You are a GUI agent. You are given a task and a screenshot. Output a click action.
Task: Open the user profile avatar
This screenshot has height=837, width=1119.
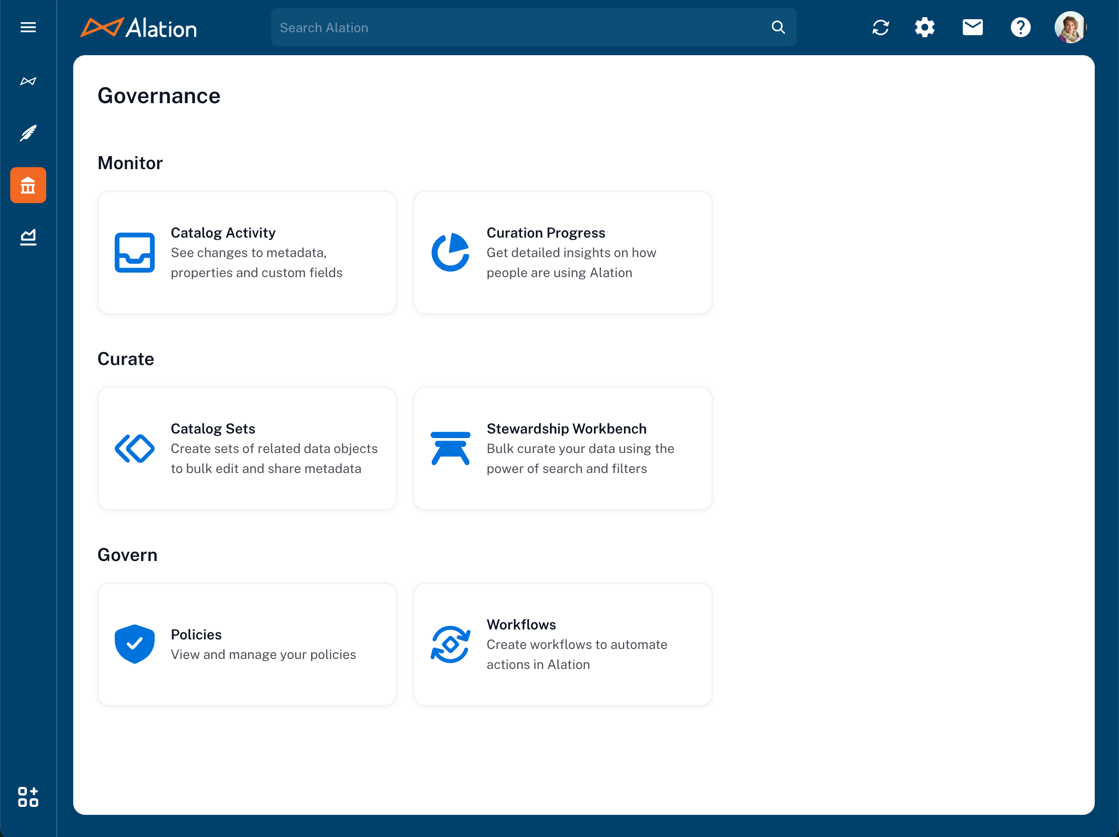click(x=1070, y=27)
